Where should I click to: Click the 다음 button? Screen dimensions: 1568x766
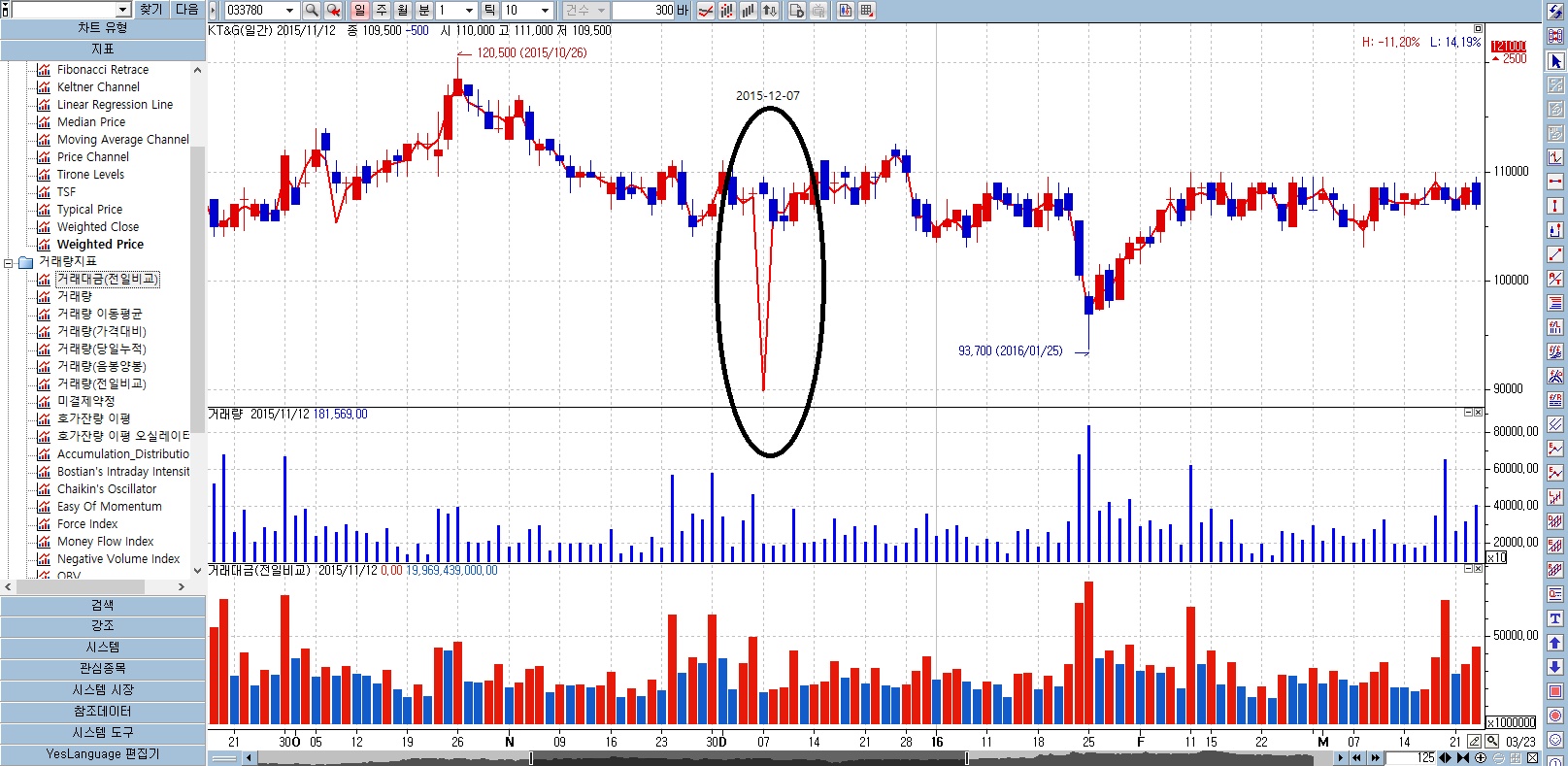(187, 9)
